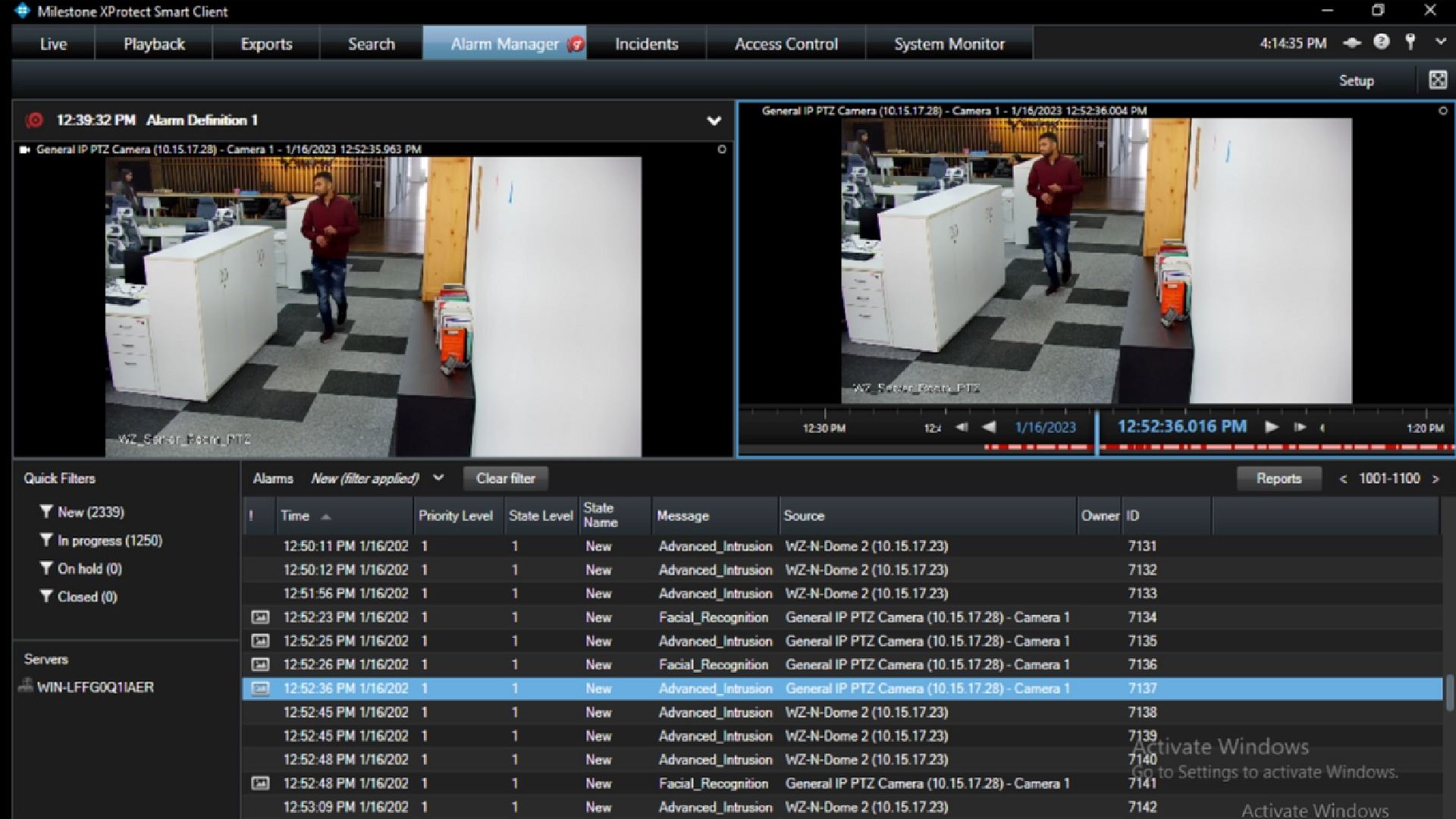Sort by the ! column header

click(x=258, y=516)
